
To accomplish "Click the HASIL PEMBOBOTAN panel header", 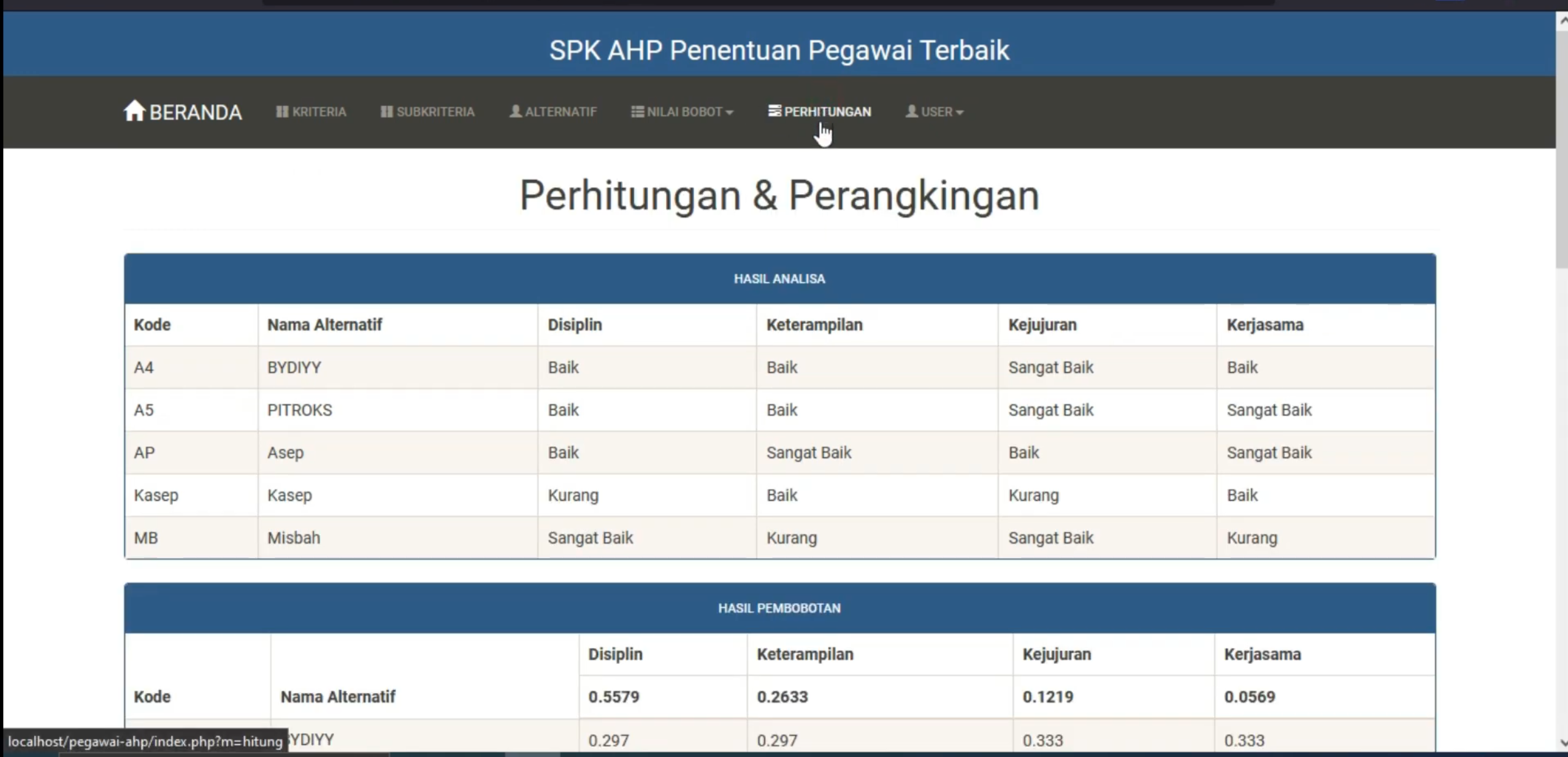I will [779, 608].
